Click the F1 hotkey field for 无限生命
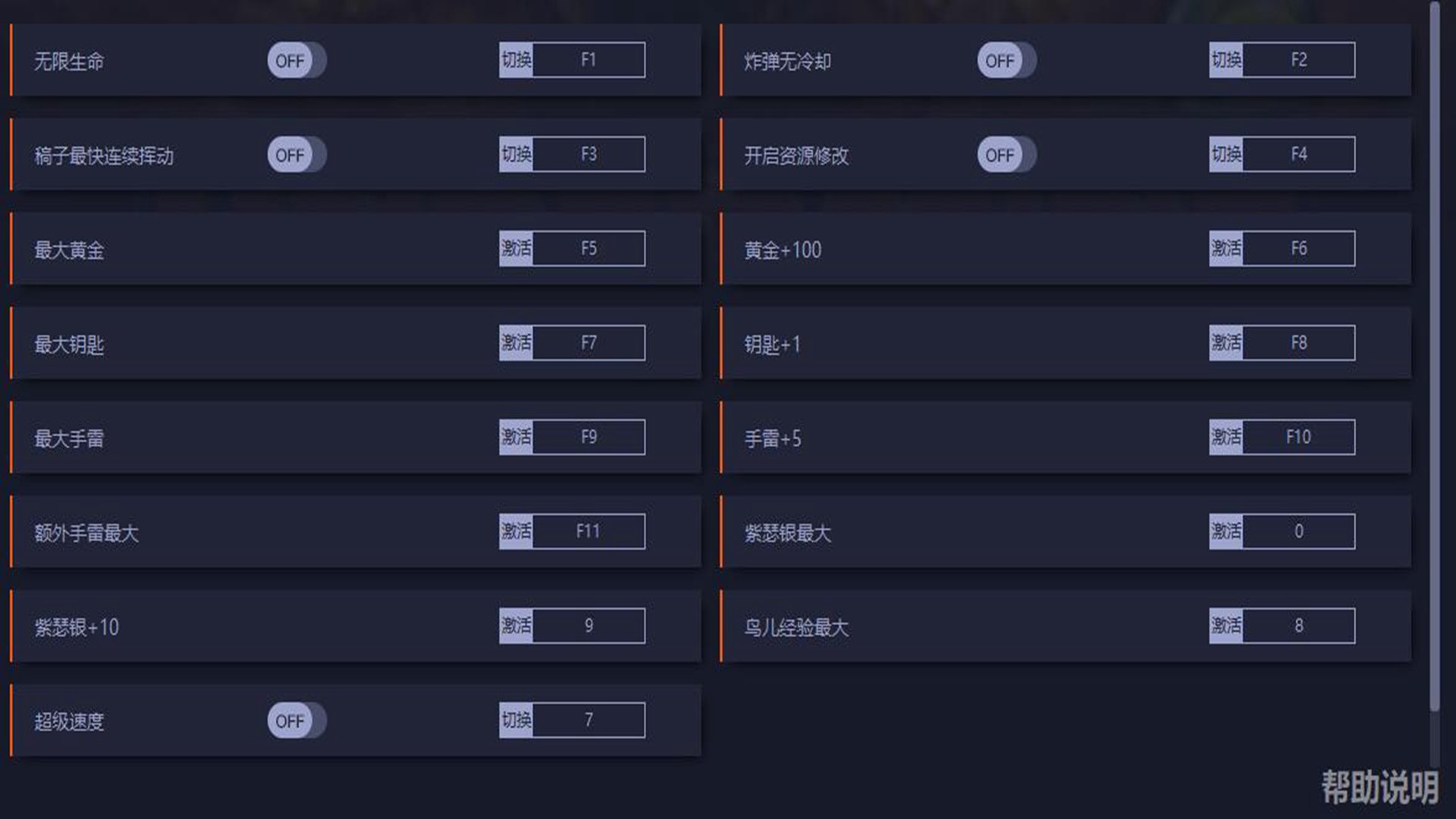This screenshot has height=819, width=1456. tap(588, 60)
